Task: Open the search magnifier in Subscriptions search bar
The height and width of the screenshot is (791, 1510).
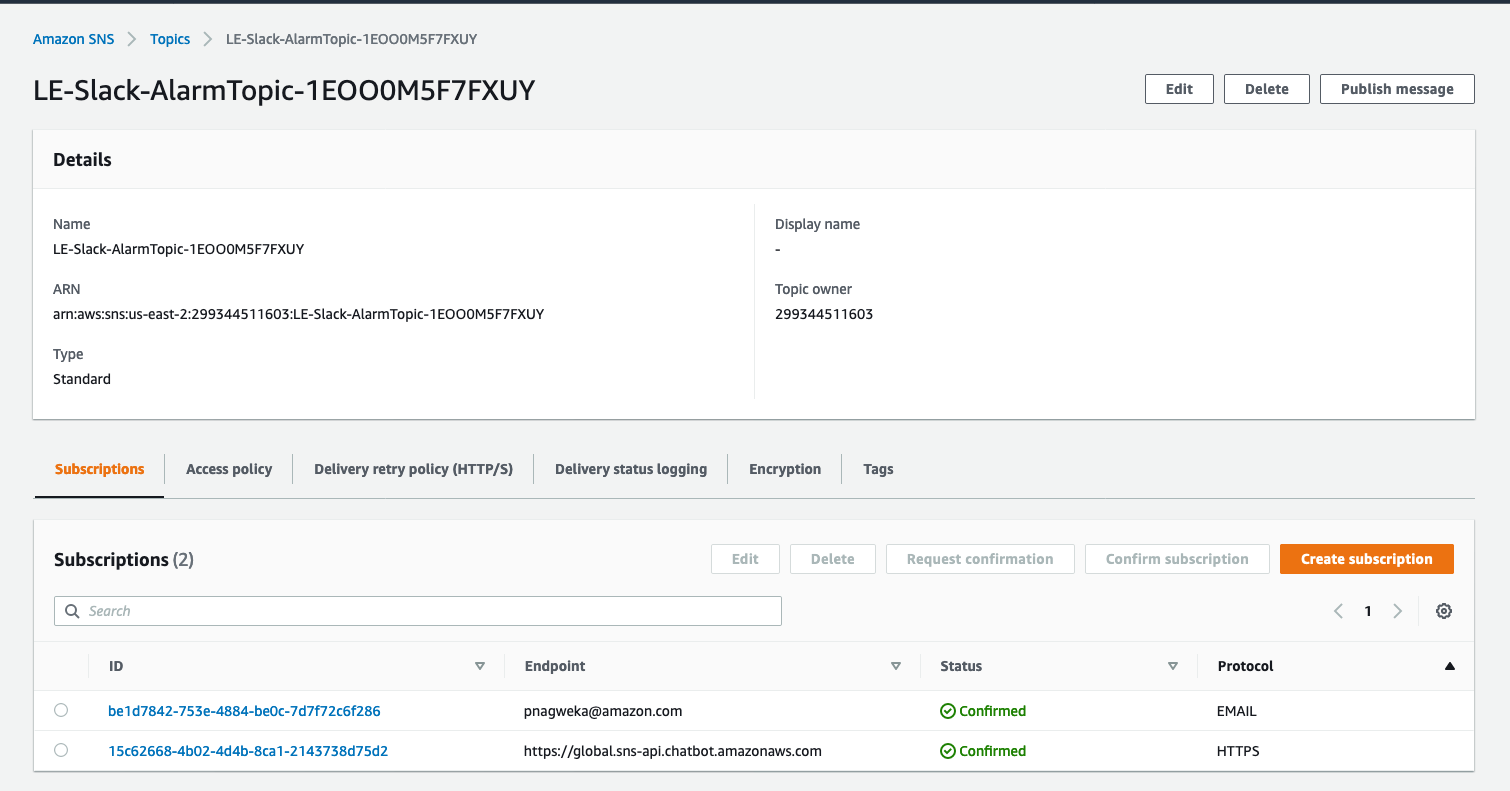Action: (x=71, y=610)
